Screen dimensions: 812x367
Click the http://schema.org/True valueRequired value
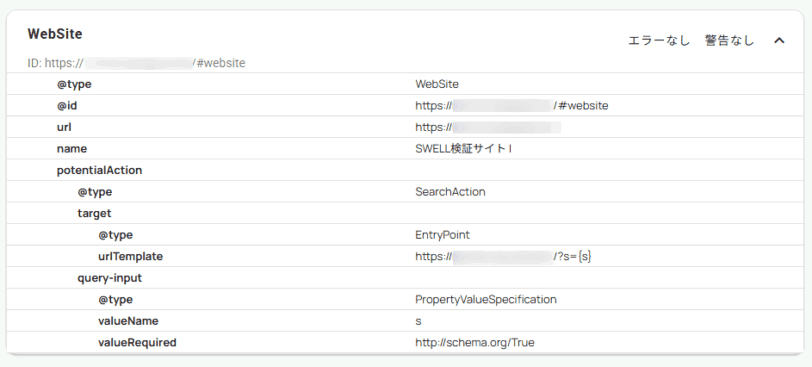click(x=475, y=343)
